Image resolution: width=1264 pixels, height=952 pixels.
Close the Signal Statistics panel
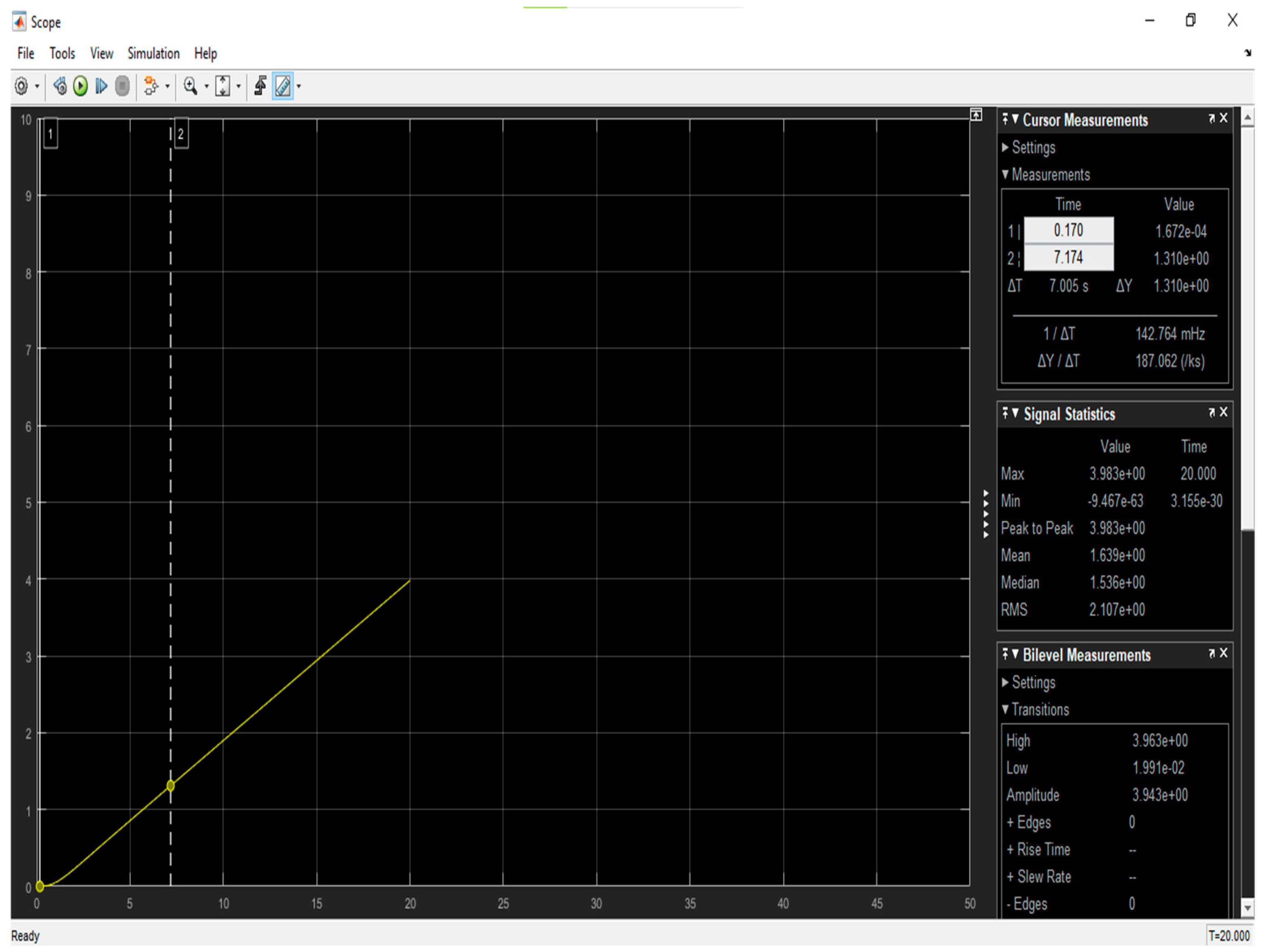click(1223, 411)
